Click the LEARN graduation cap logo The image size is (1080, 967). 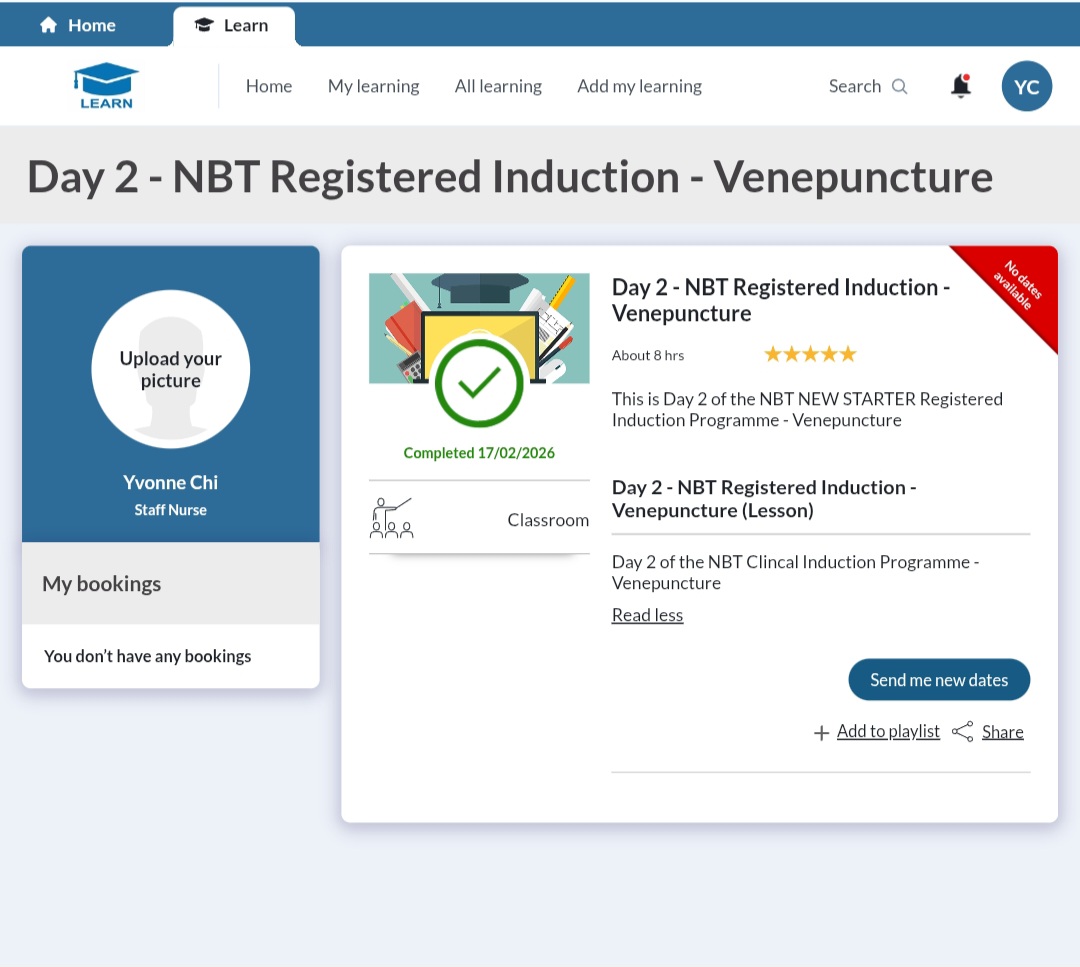106,86
